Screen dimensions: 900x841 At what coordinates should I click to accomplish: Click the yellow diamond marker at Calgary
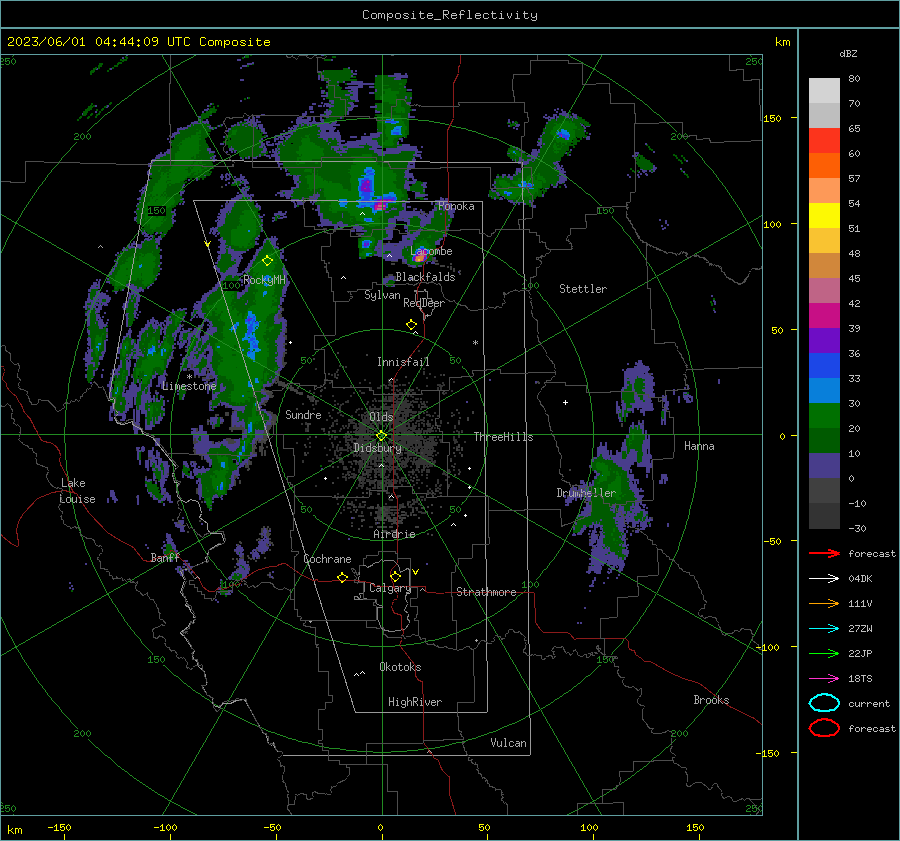(x=395, y=576)
